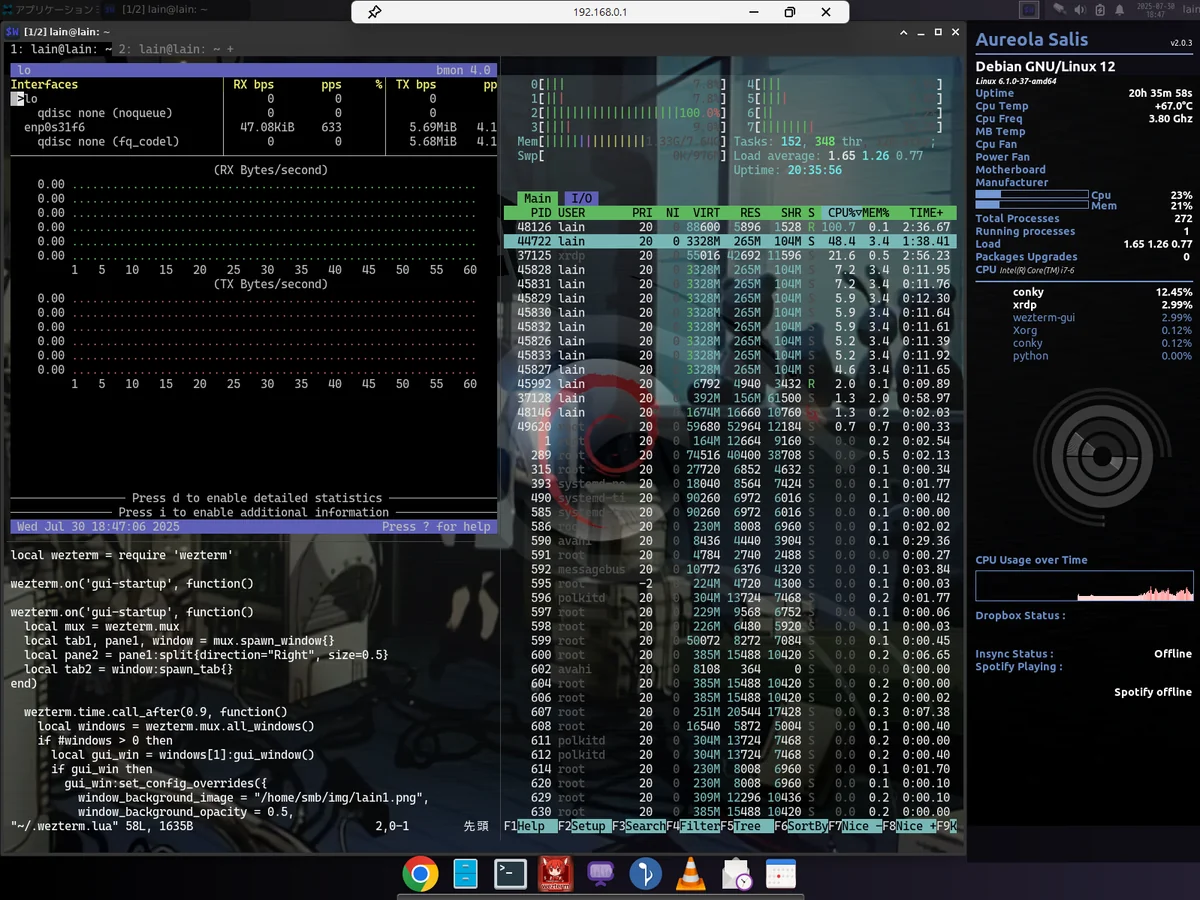
Task: Switch to htop I/O tab
Action: pyautogui.click(x=581, y=198)
